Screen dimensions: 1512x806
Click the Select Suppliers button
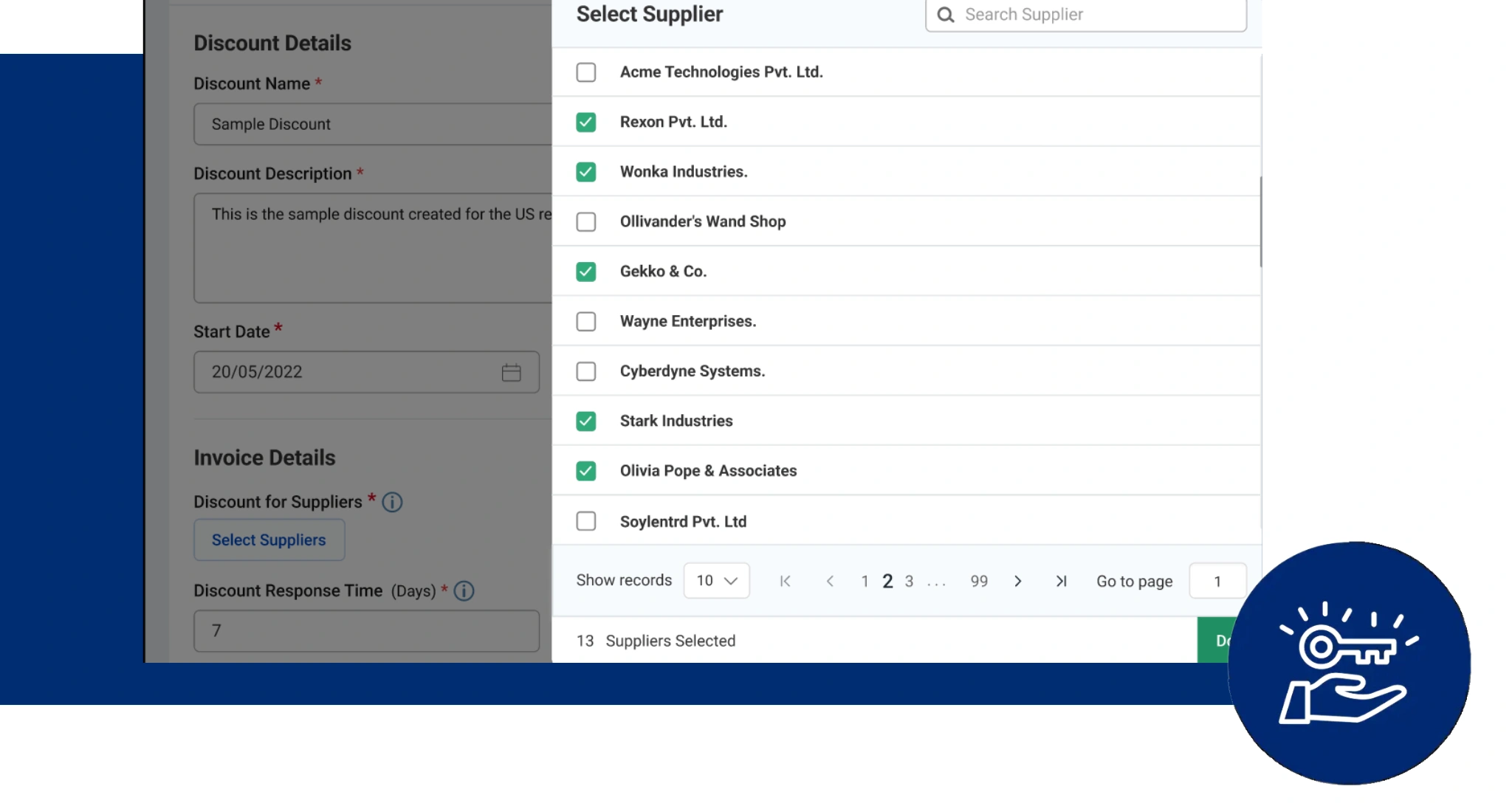(269, 540)
